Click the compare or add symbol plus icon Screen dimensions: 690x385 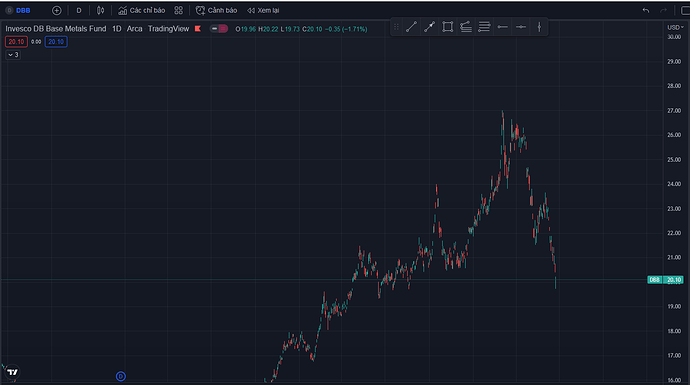point(57,10)
